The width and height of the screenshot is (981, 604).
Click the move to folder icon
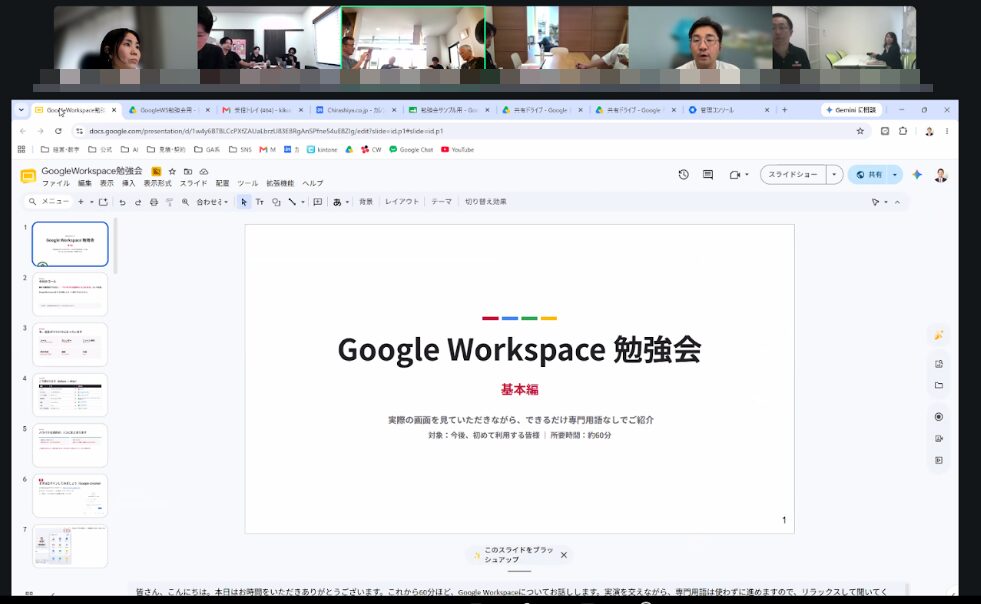[188, 171]
